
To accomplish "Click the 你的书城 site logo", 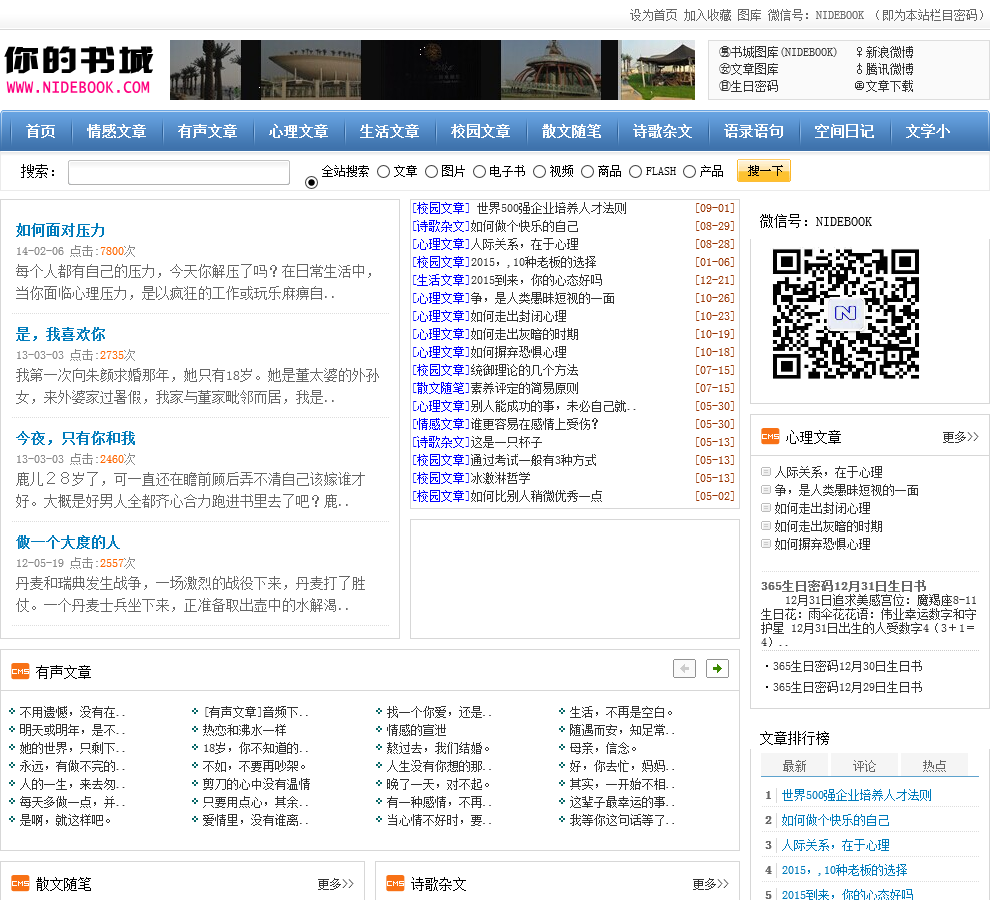I will tap(78, 69).
